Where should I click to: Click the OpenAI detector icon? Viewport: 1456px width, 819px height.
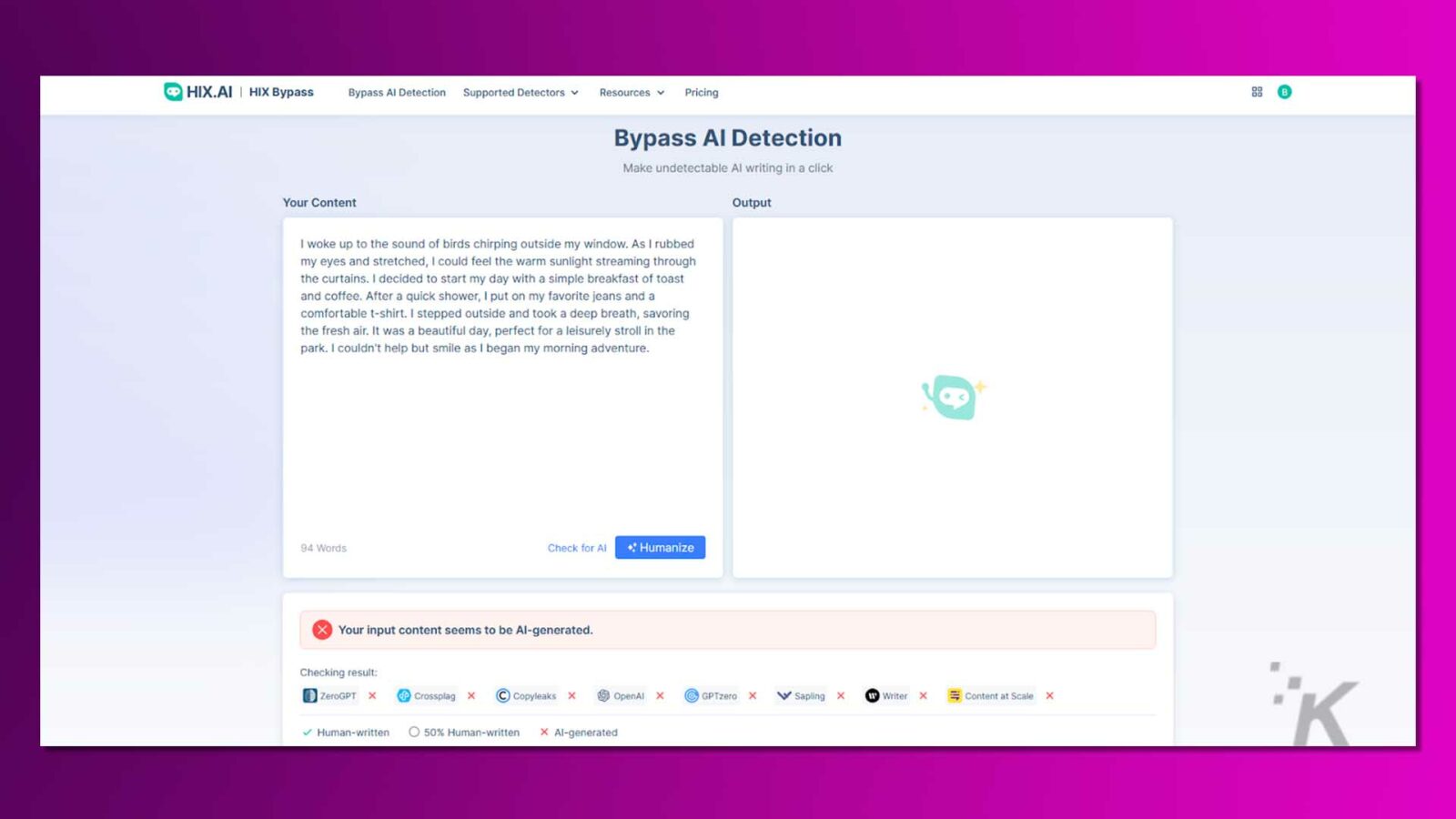(x=603, y=696)
